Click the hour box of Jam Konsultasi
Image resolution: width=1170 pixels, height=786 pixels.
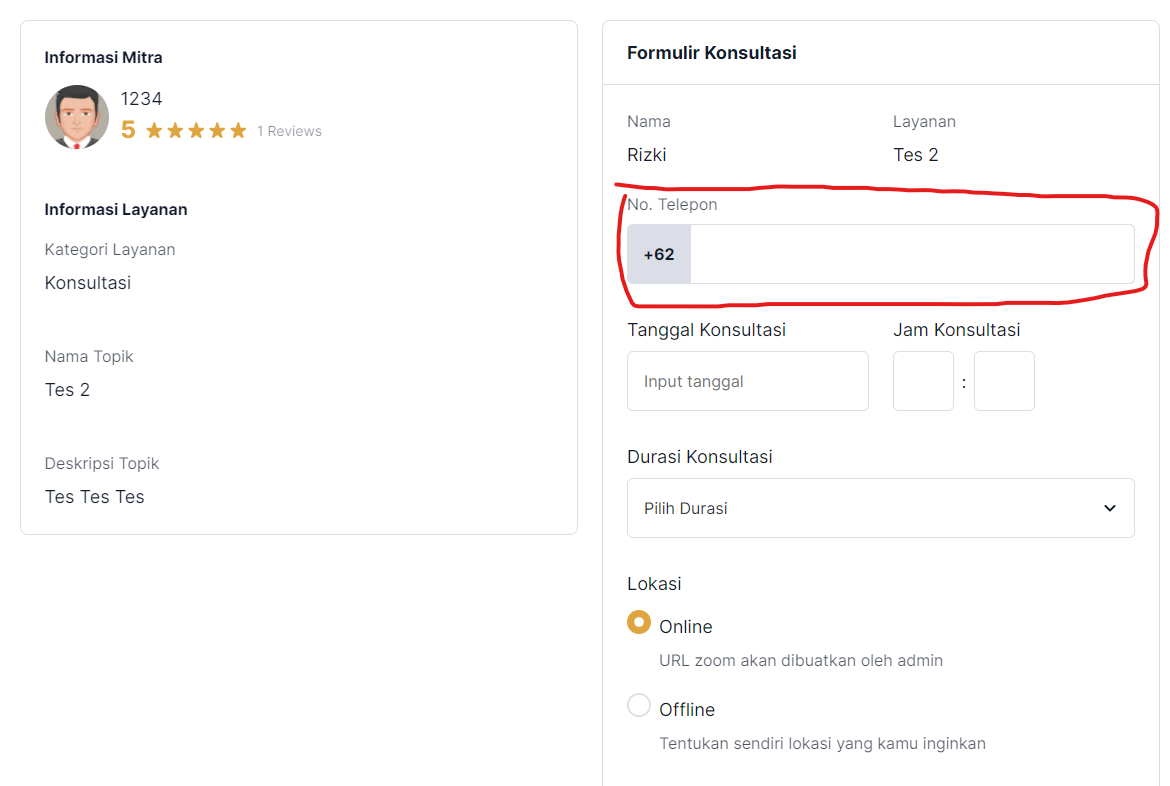click(x=923, y=381)
